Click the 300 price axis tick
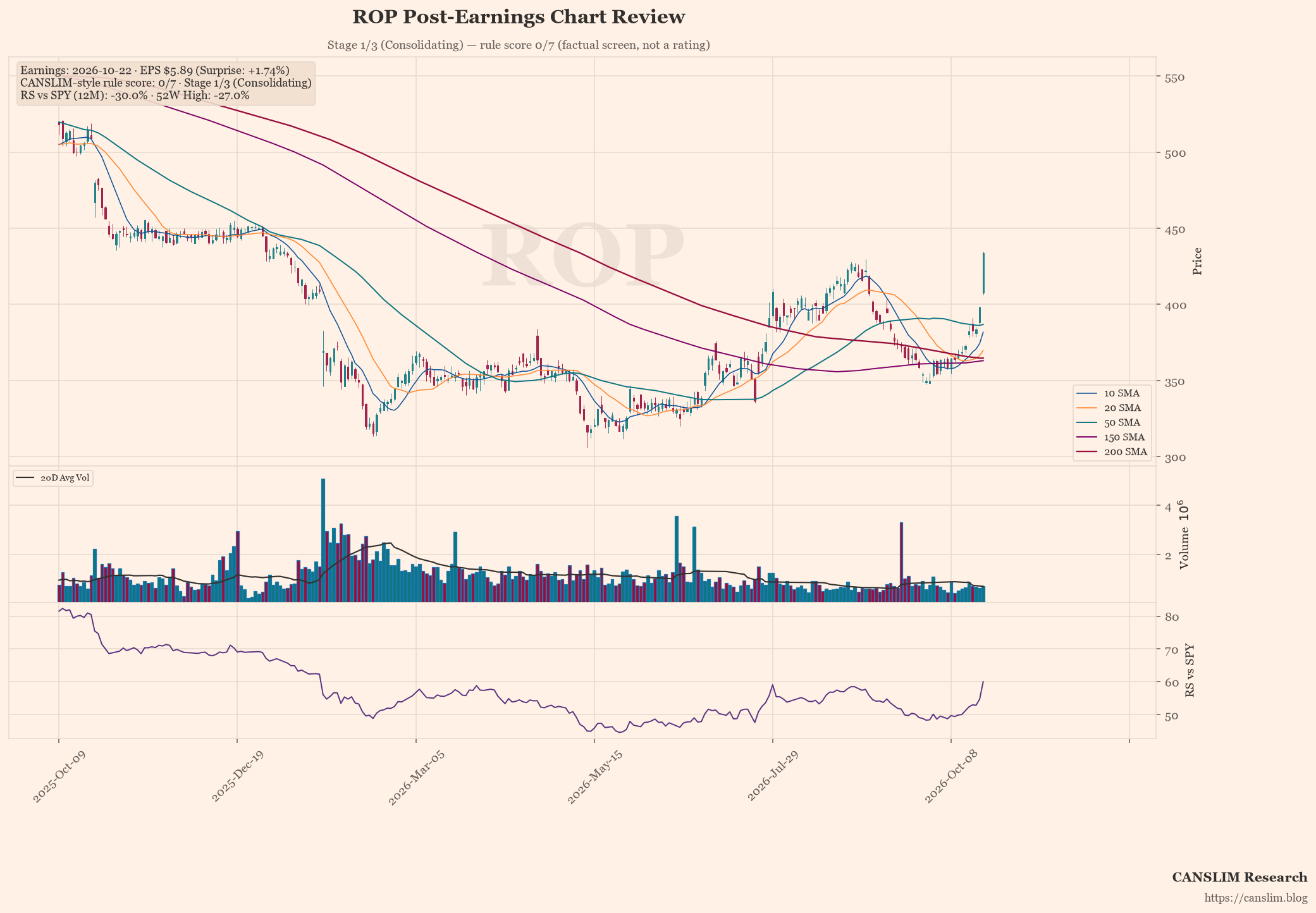The image size is (1316, 913). 1174,458
